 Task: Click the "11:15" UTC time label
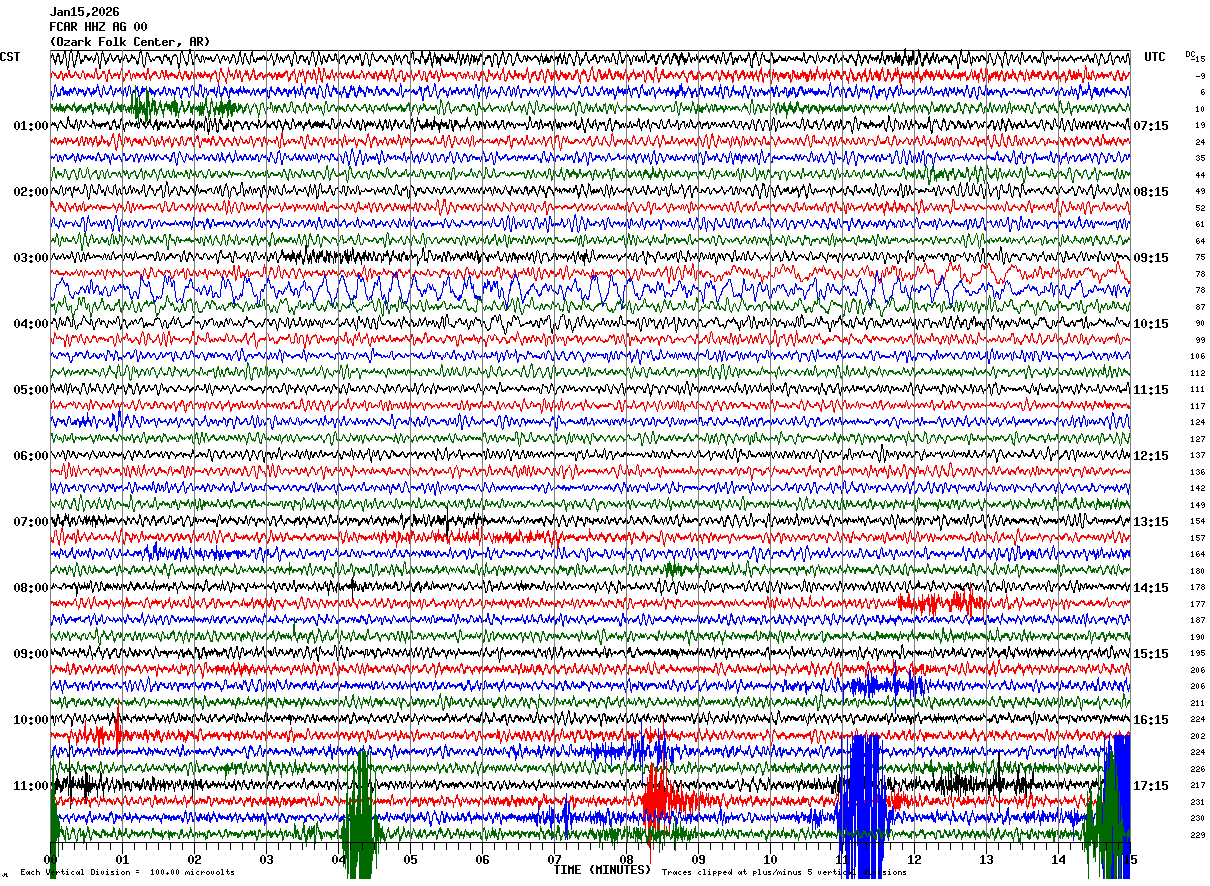coord(1151,390)
